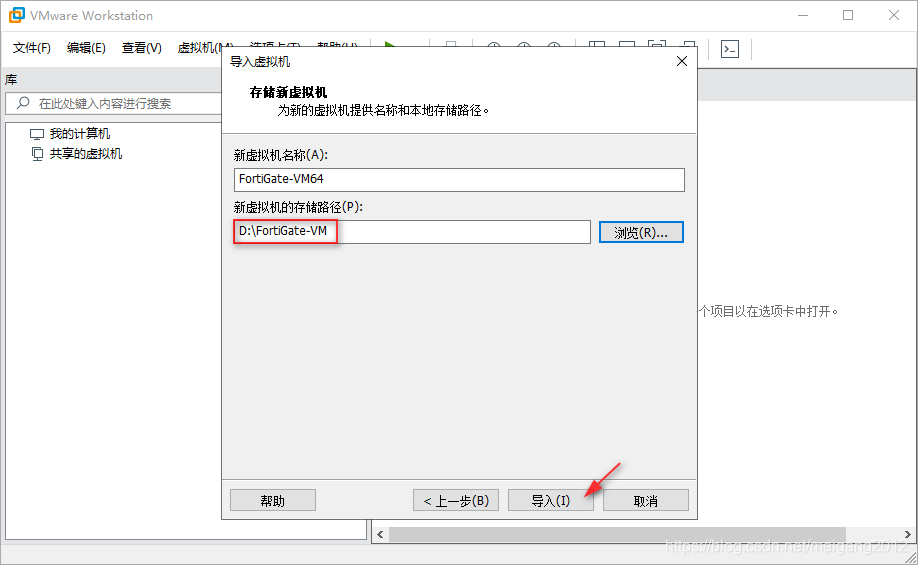Click the monitor icon beside 我的计算机
The height and width of the screenshot is (565, 918).
coord(37,134)
